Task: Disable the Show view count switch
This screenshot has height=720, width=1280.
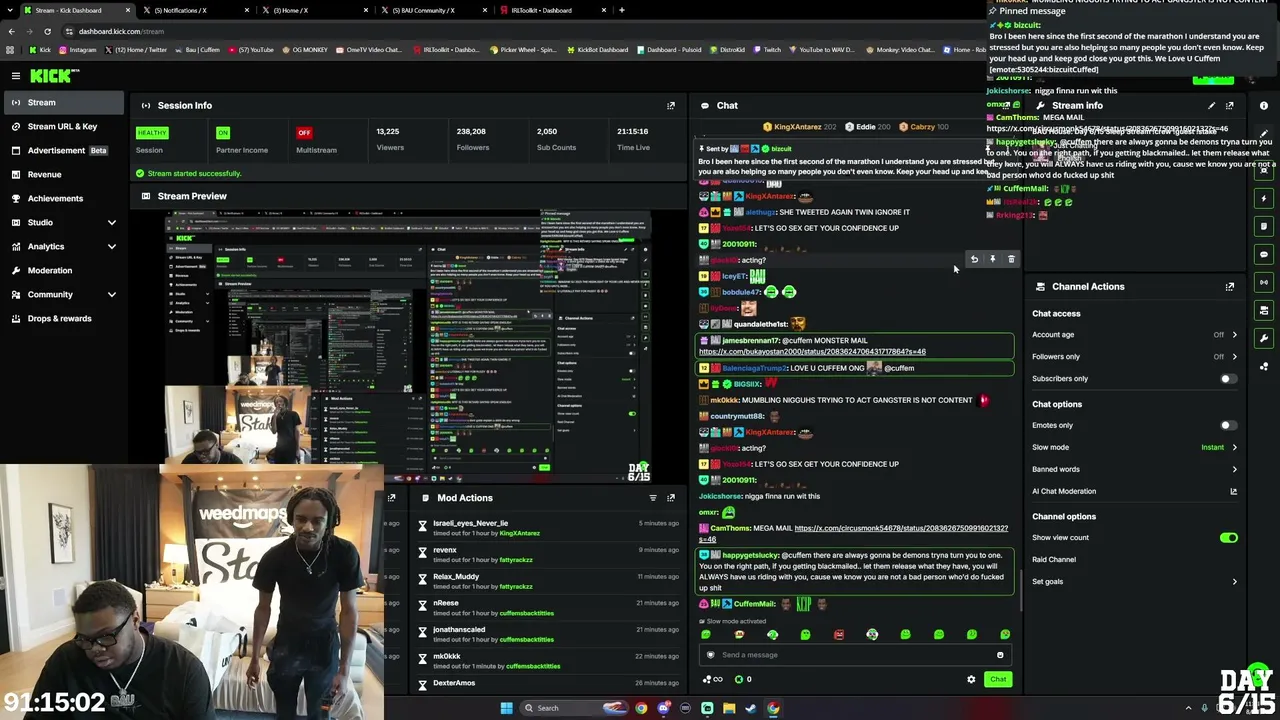Action: point(1228,538)
